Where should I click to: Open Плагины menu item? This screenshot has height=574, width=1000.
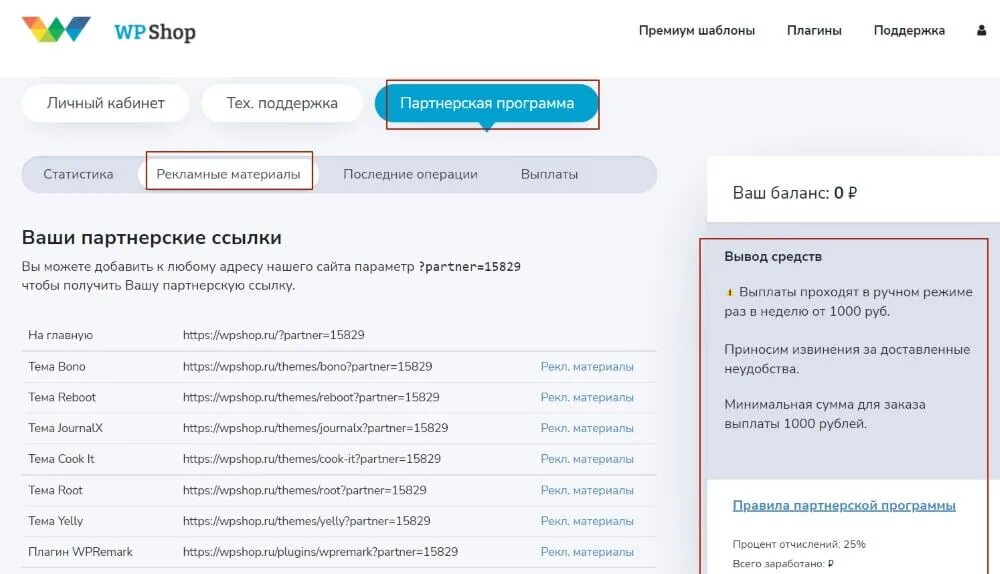tap(814, 30)
